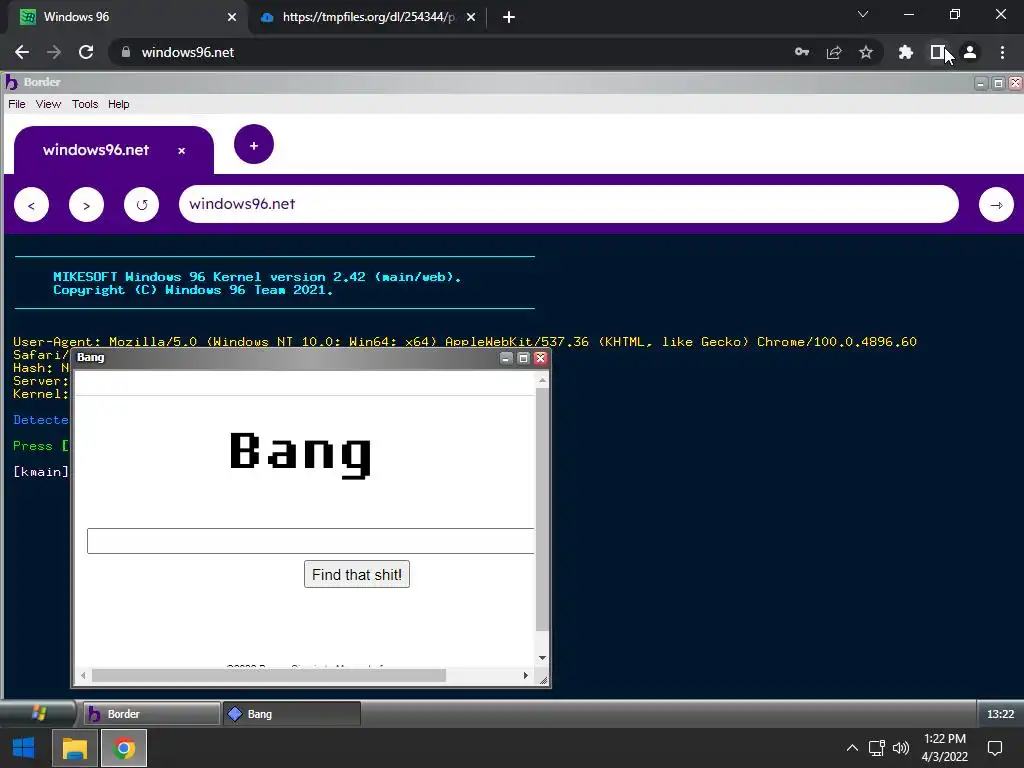This screenshot has width=1024, height=768.
Task: Click the Bang search text box
Action: [311, 541]
